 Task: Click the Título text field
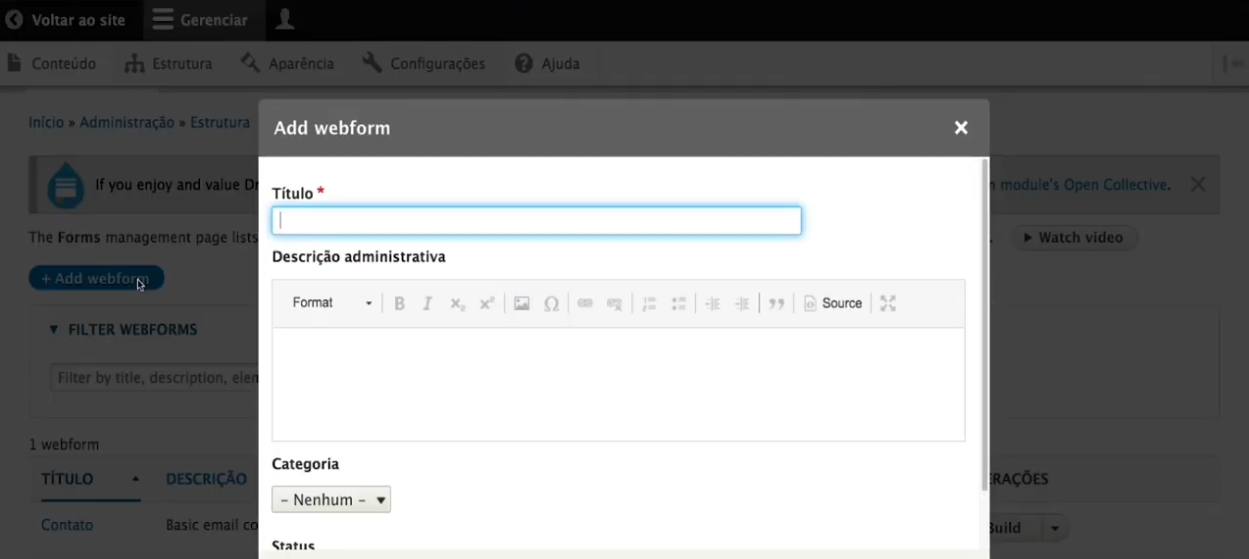(x=536, y=221)
